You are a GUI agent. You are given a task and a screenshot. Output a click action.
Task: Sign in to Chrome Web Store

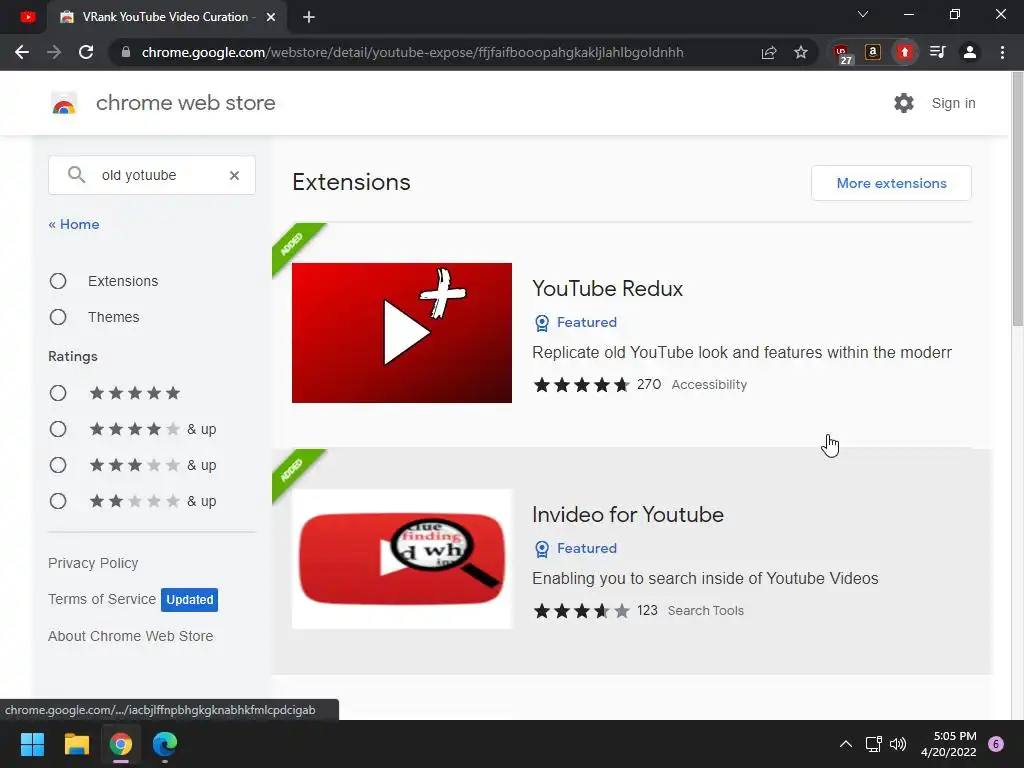click(x=953, y=103)
